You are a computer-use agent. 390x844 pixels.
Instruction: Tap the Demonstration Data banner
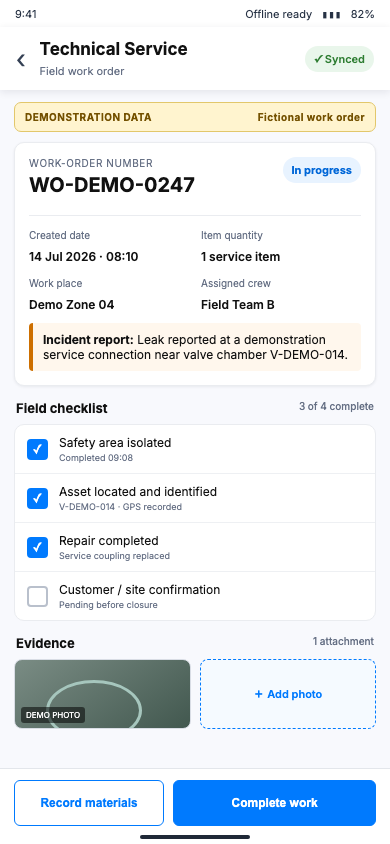coord(195,117)
